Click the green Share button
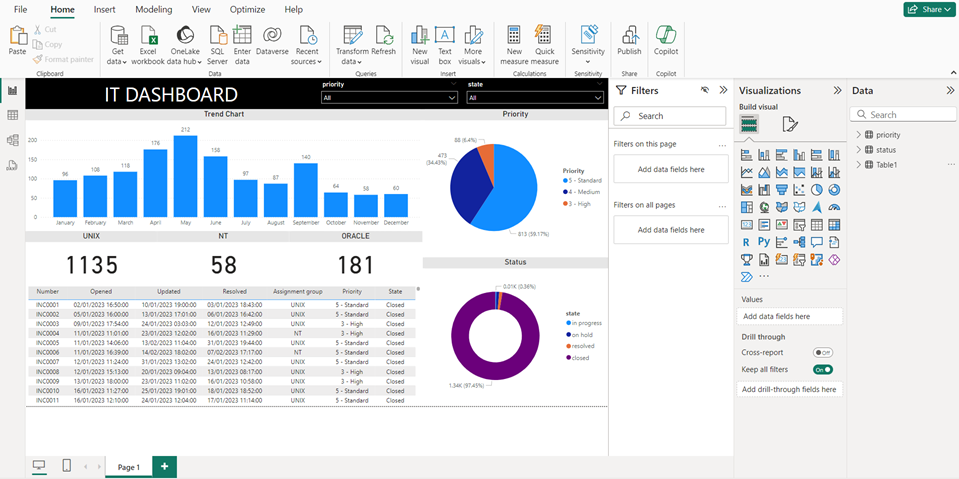959x479 pixels. click(927, 9)
